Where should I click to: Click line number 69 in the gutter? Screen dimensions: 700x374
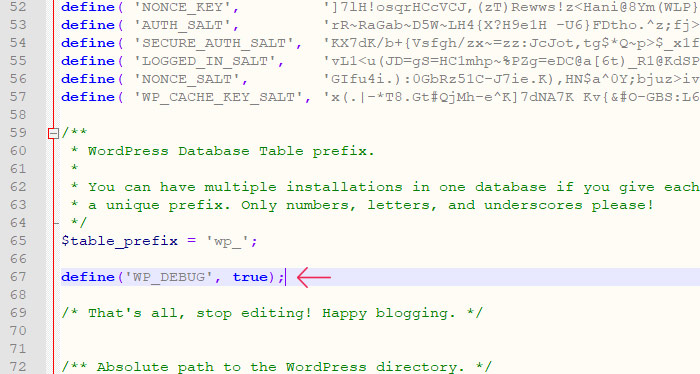pyautogui.click(x=18, y=313)
